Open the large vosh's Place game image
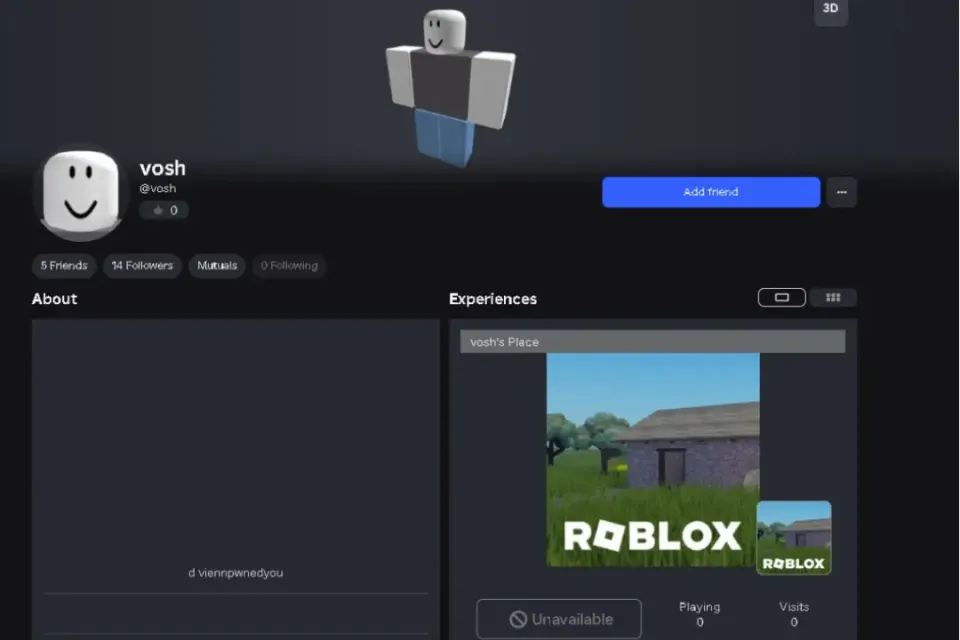 click(x=653, y=460)
